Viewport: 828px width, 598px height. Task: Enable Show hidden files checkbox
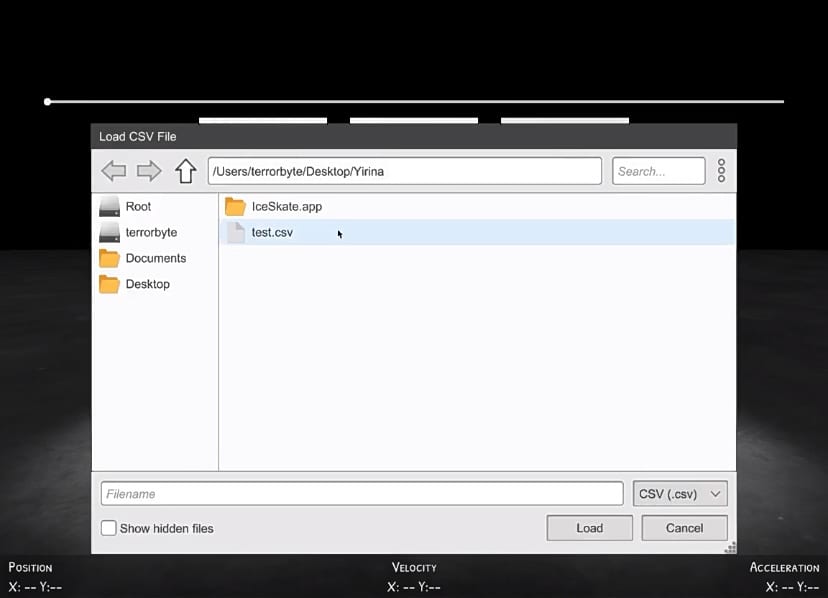(x=108, y=528)
